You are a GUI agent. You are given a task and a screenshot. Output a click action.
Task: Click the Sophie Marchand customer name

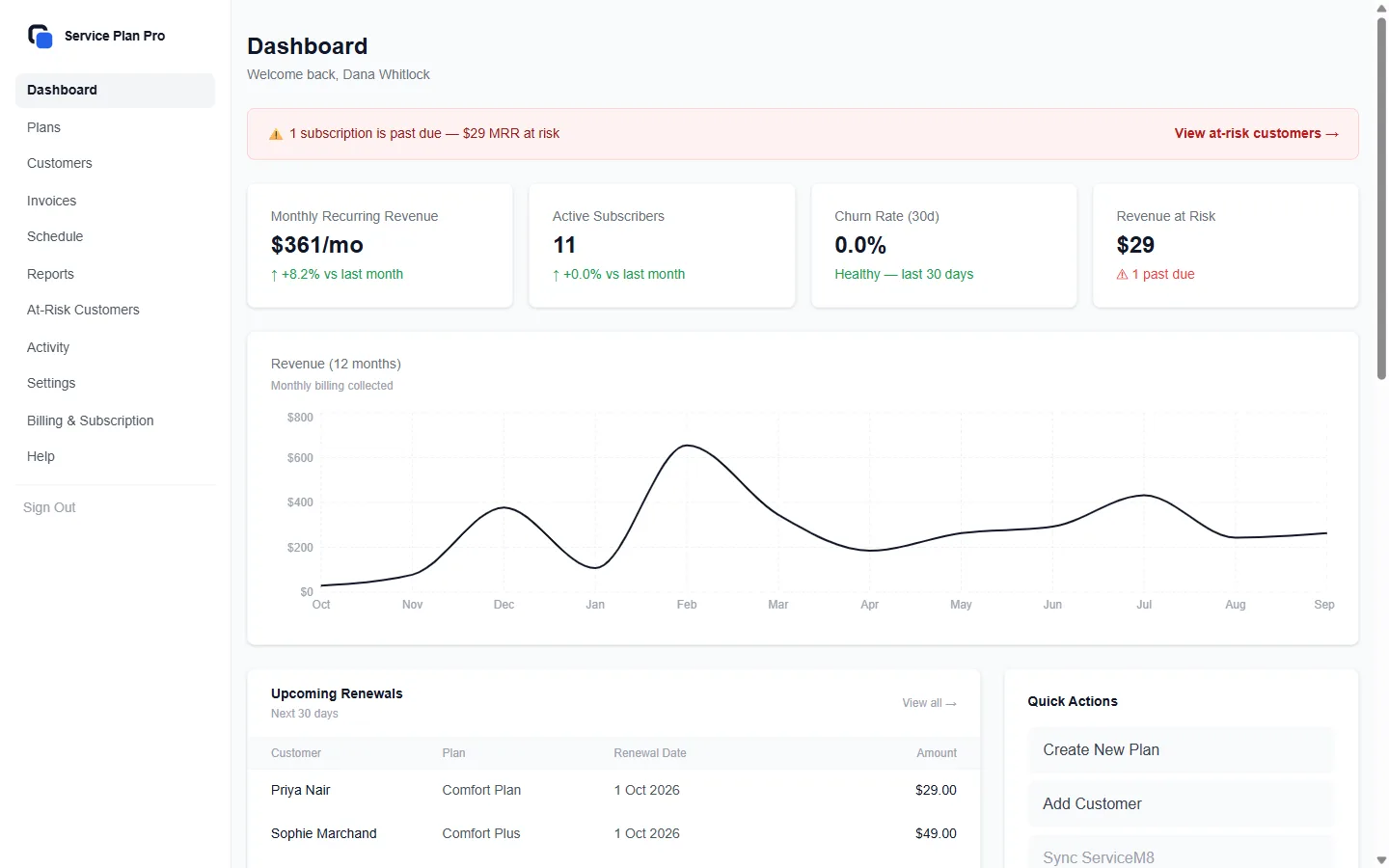pos(324,834)
